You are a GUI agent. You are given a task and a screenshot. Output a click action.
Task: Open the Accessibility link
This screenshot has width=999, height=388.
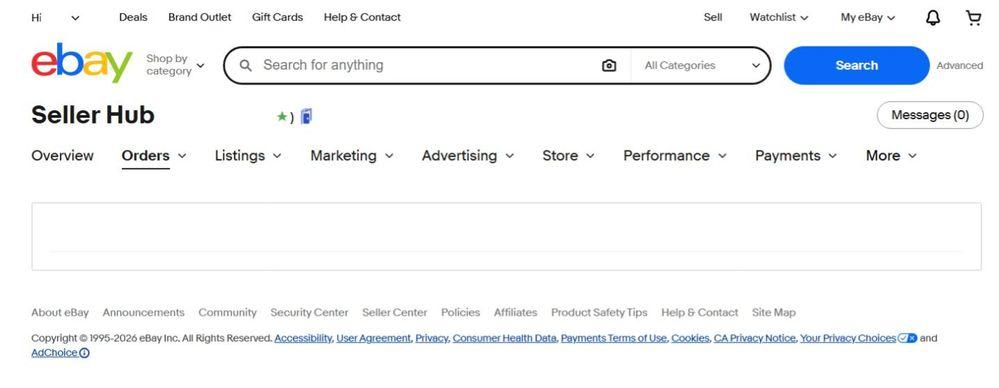point(303,338)
